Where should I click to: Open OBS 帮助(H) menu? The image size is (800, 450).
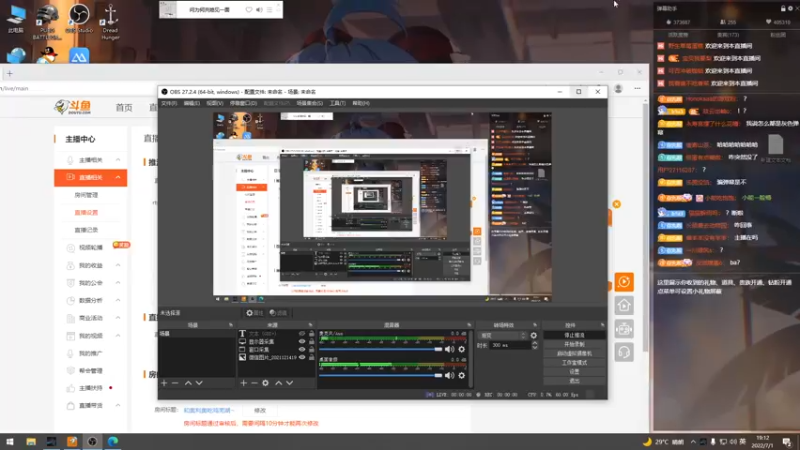pyautogui.click(x=361, y=103)
